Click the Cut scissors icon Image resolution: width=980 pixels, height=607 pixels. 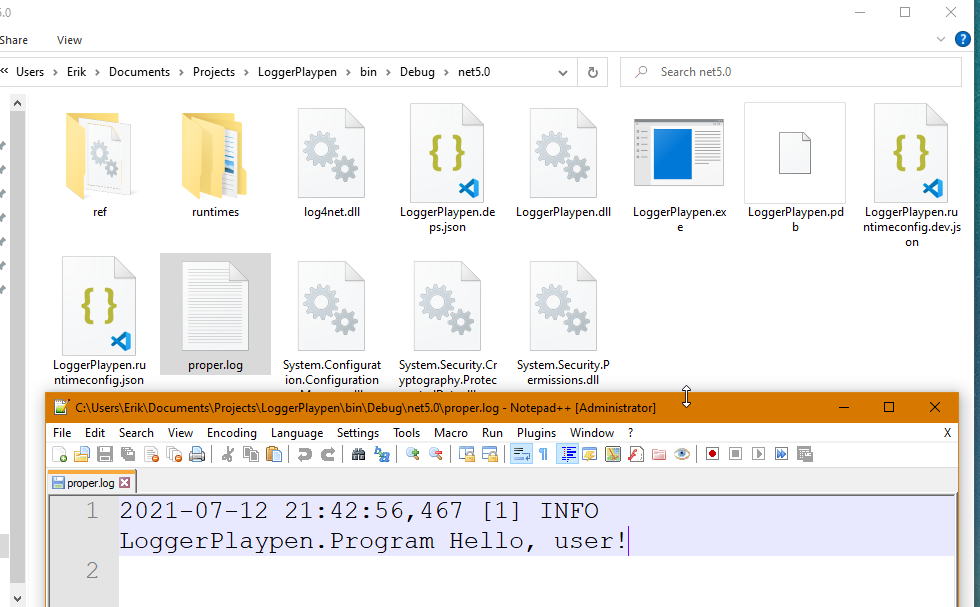(x=227, y=454)
